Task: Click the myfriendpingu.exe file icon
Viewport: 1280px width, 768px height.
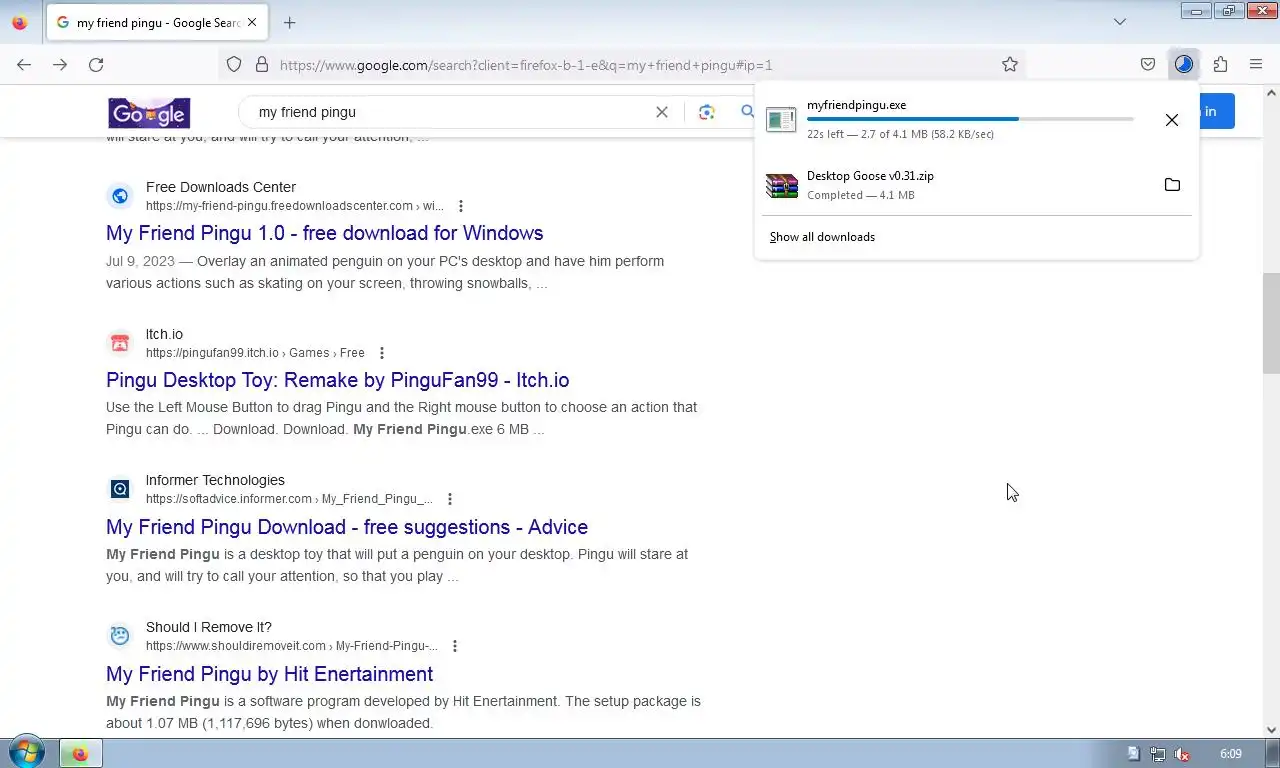Action: pyautogui.click(x=781, y=119)
